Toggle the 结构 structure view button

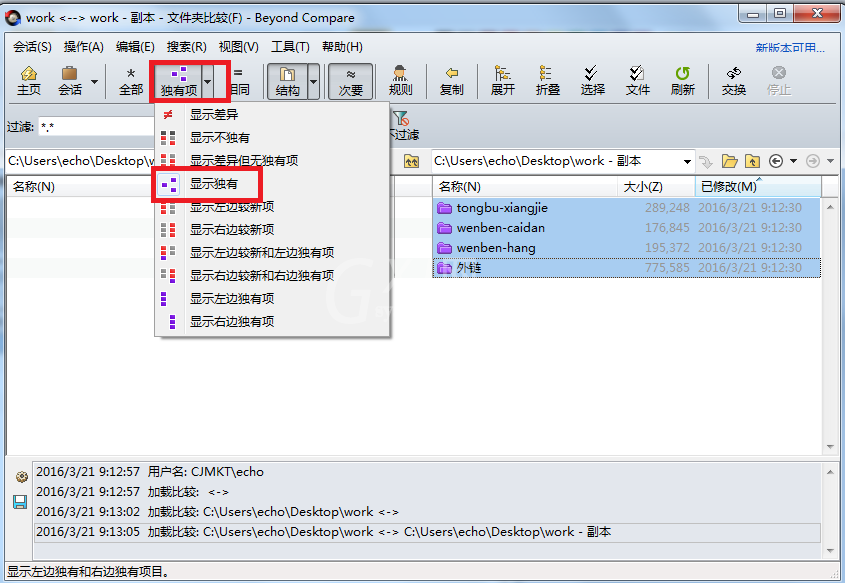click(x=287, y=81)
